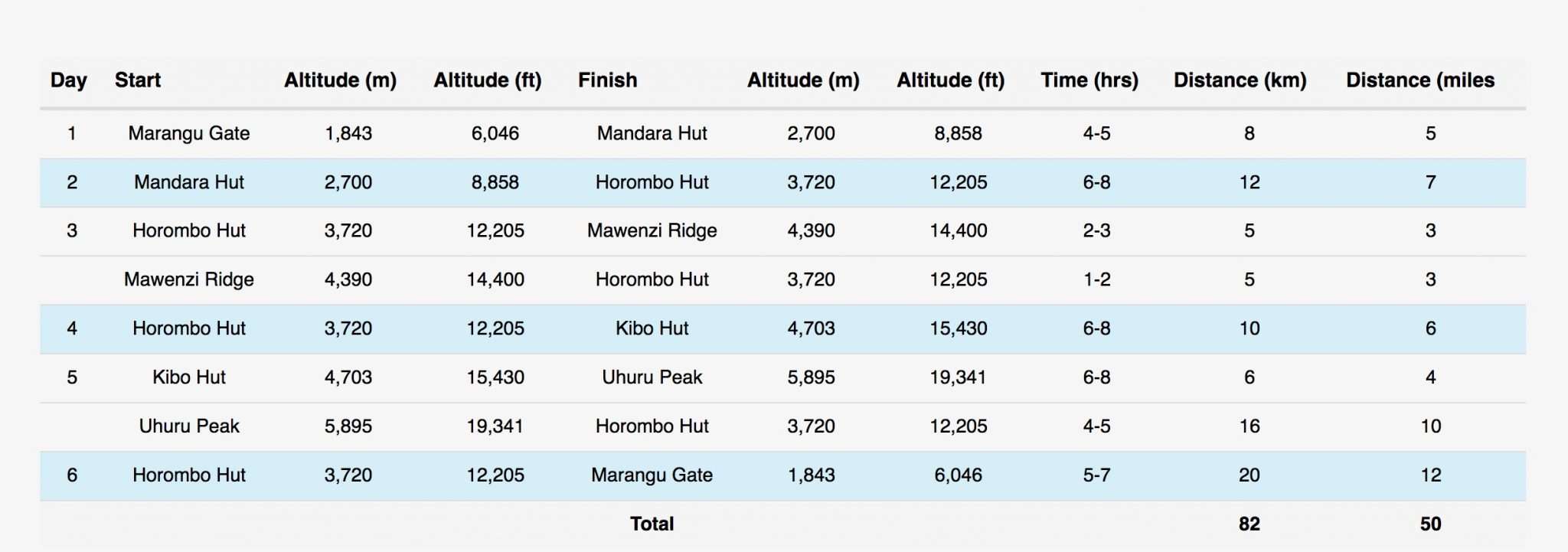Click the Total label in bottom row
The image size is (1568, 552).
pos(652,524)
